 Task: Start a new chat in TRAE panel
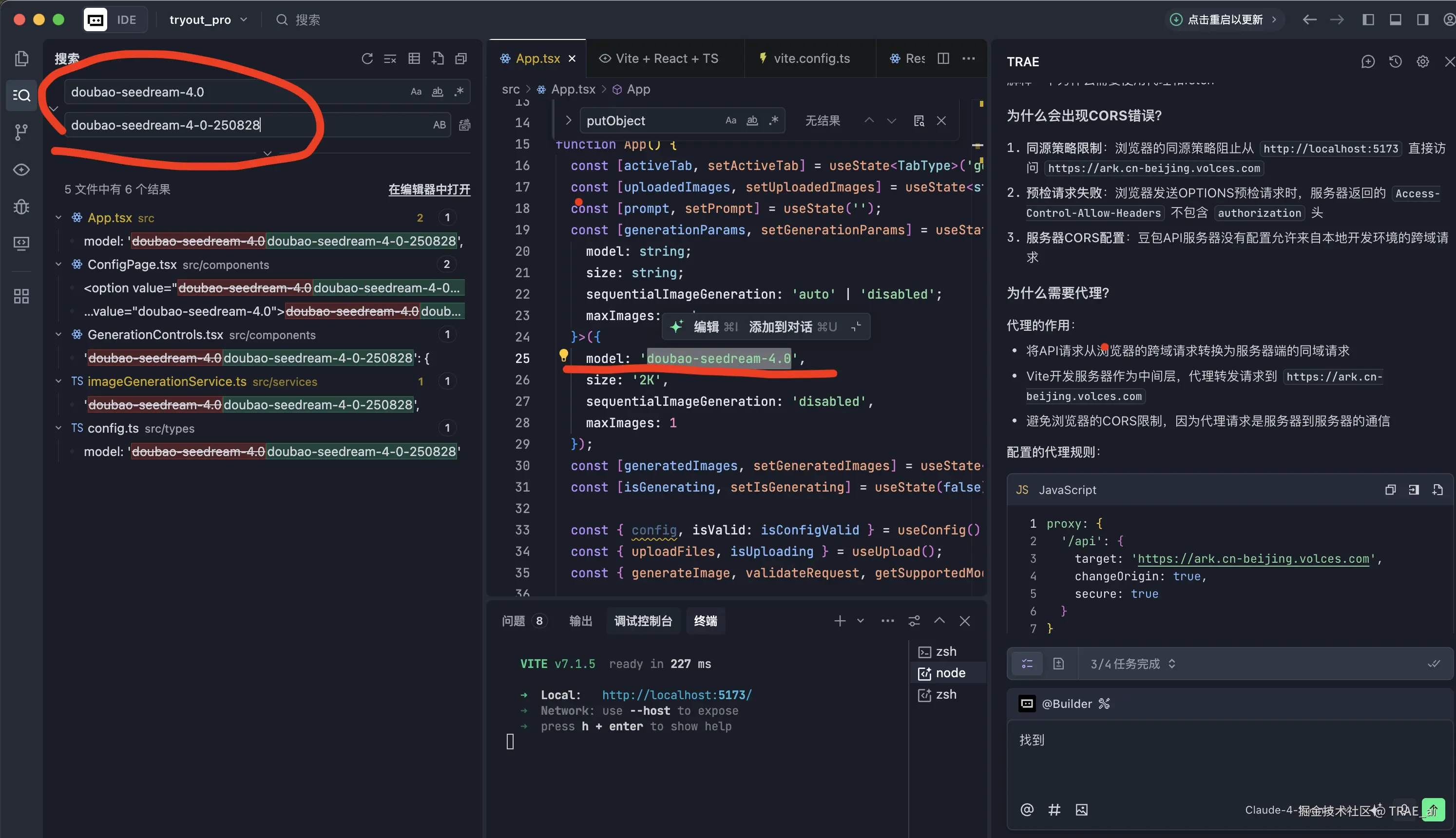[1367, 61]
